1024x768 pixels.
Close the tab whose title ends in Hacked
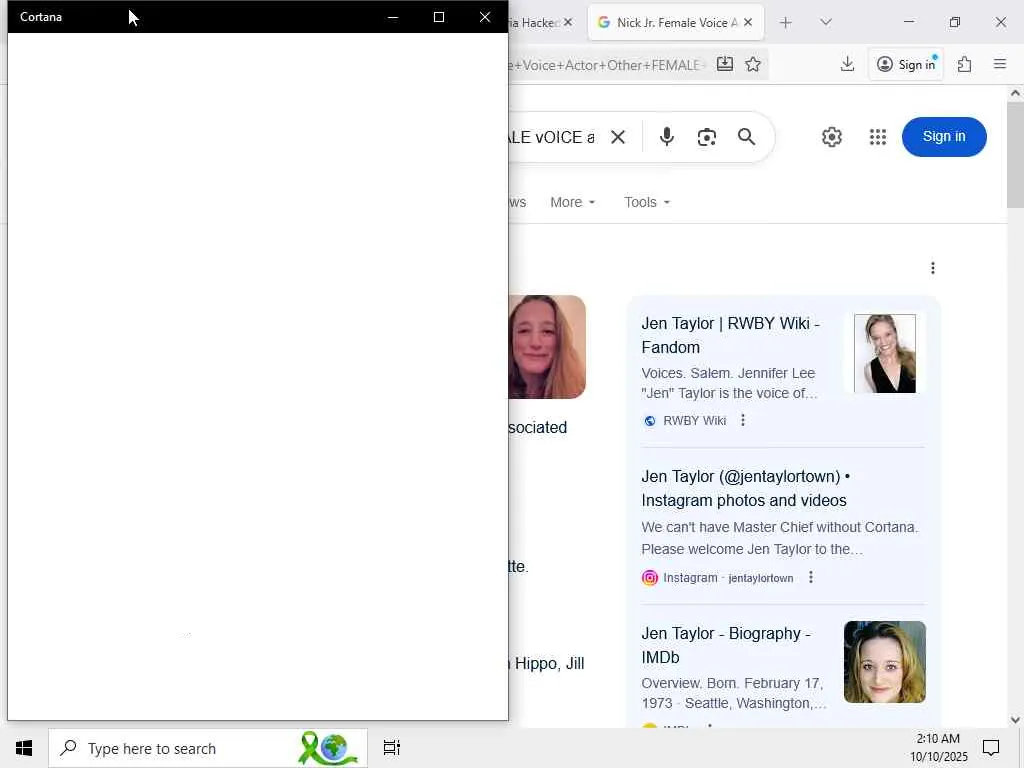click(568, 22)
